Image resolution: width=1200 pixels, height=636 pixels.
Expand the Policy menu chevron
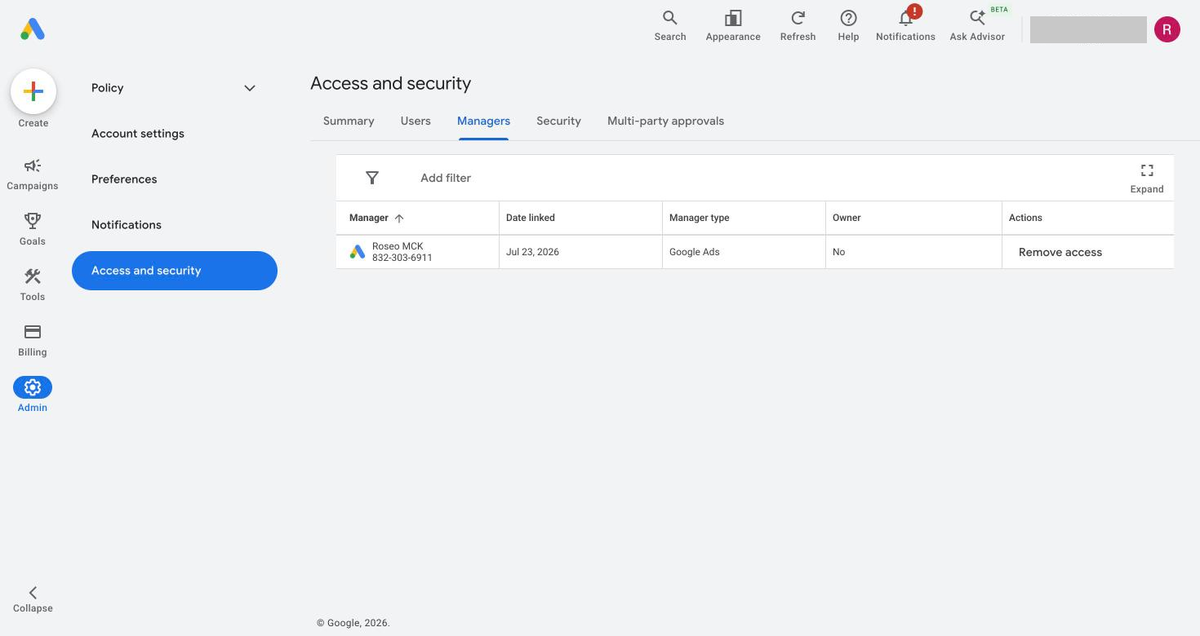(250, 88)
